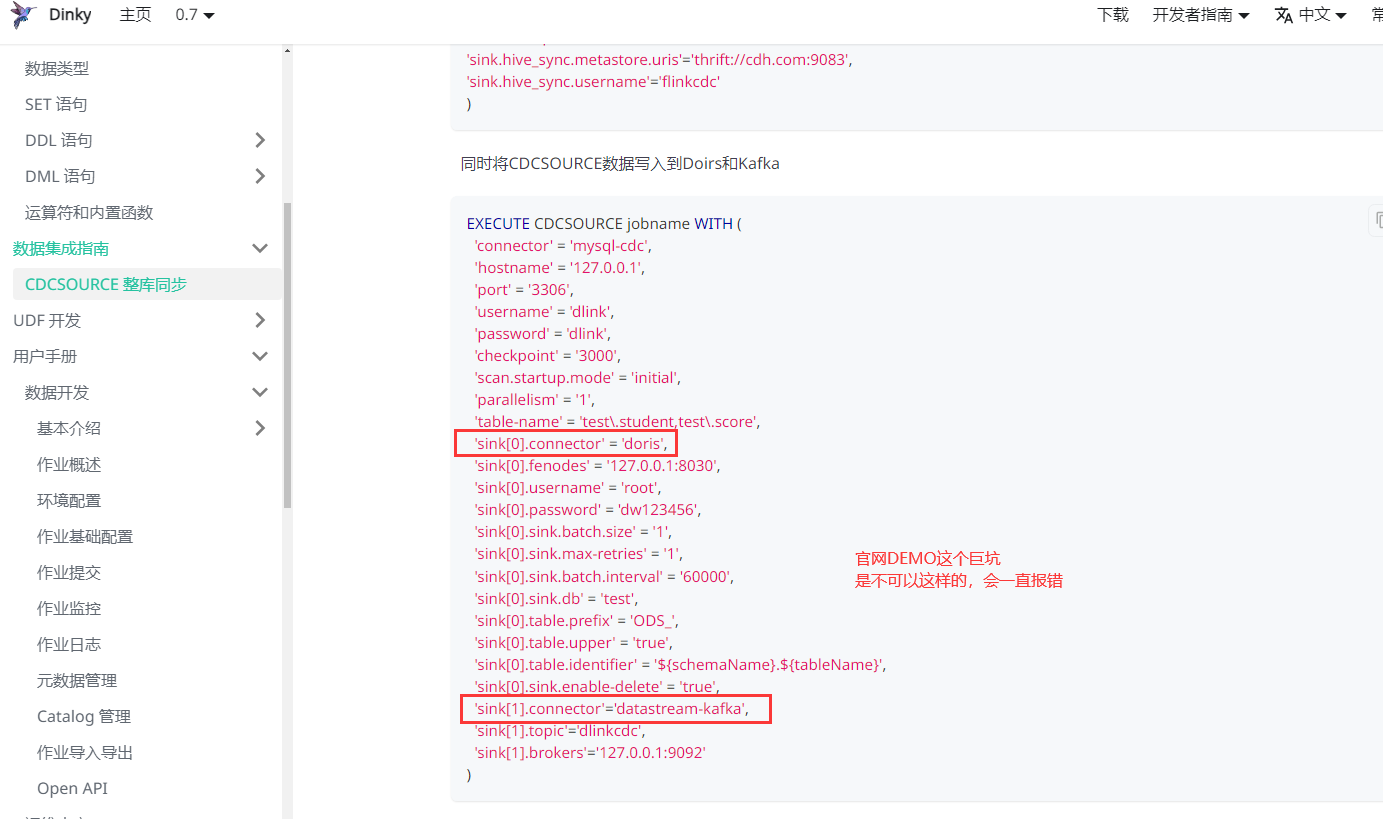Click the 'sink[1].connector'='datastream-kafka' line

(x=612, y=709)
